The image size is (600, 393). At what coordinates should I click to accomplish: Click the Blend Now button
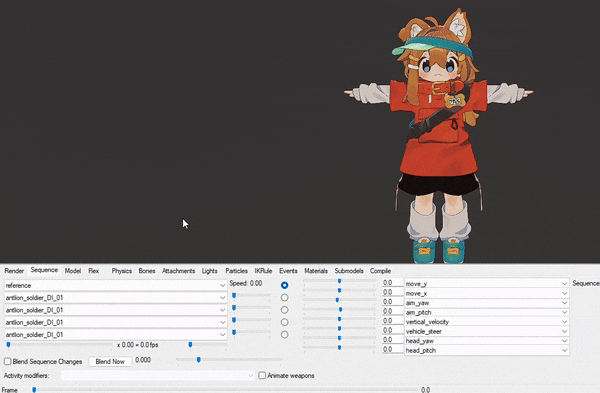pos(110,361)
